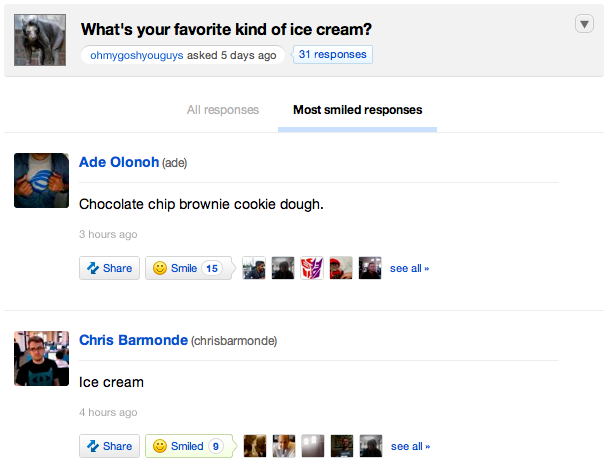Click the red-shirt smiler avatar
Viewport: 611px width, 476px height.
pyautogui.click(x=341, y=268)
